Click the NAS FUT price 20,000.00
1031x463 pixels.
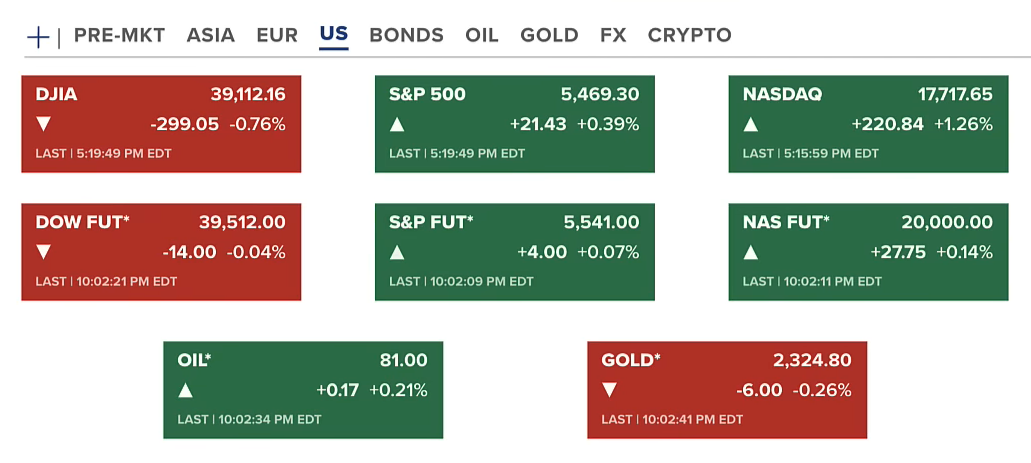click(945, 222)
